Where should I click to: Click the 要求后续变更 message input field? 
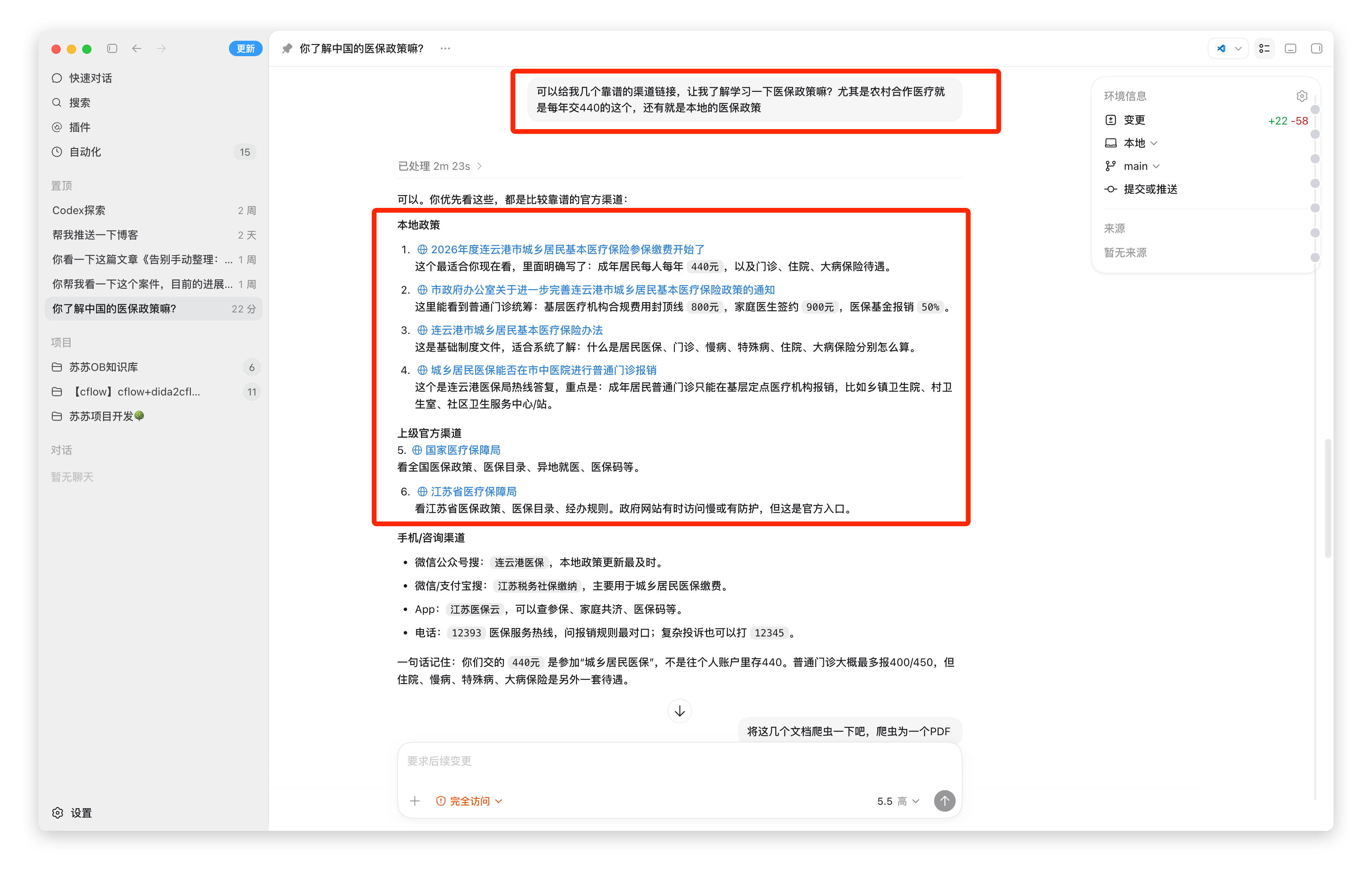pyautogui.click(x=680, y=761)
